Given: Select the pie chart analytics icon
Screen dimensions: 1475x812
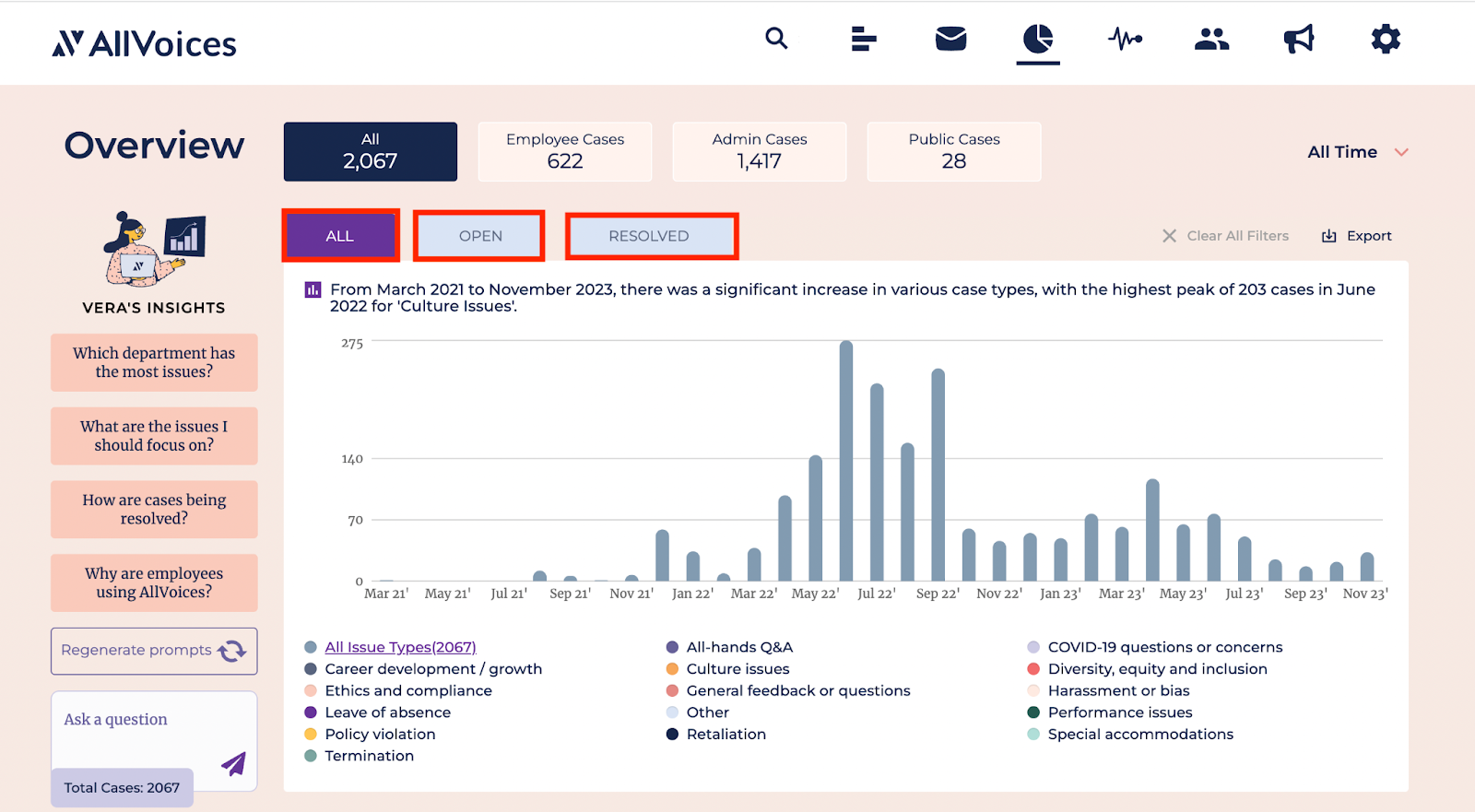Looking at the screenshot, I should pos(1038,39).
